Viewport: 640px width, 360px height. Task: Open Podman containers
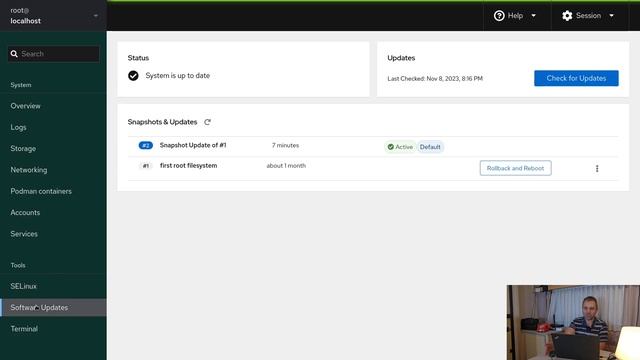coord(53,191)
